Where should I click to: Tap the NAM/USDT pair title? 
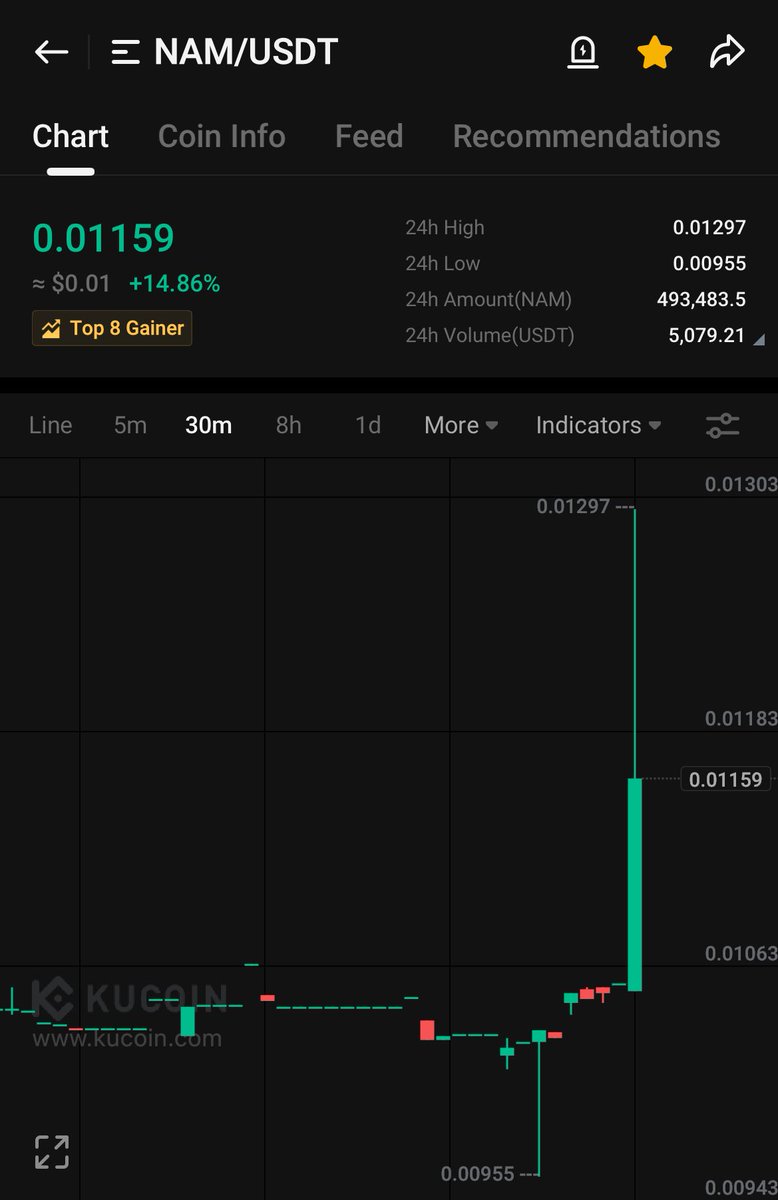(246, 52)
